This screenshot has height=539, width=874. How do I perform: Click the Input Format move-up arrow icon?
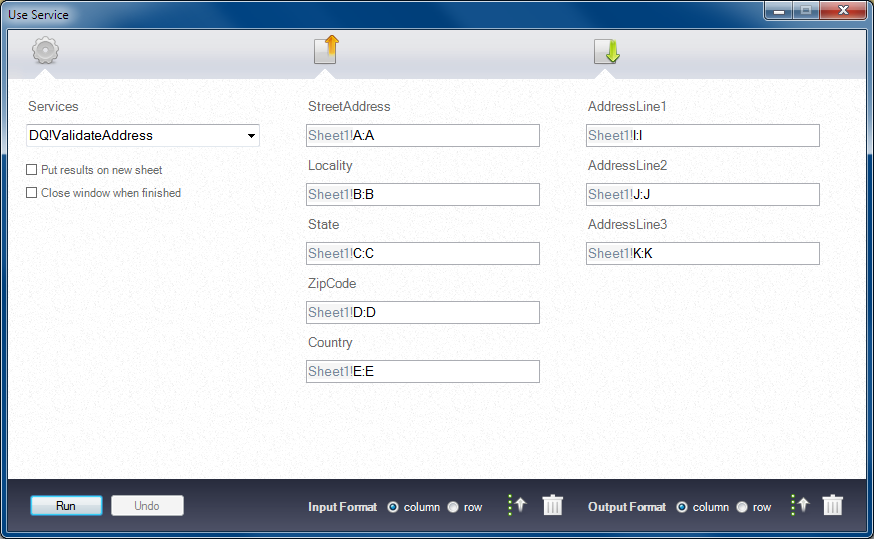coord(517,505)
